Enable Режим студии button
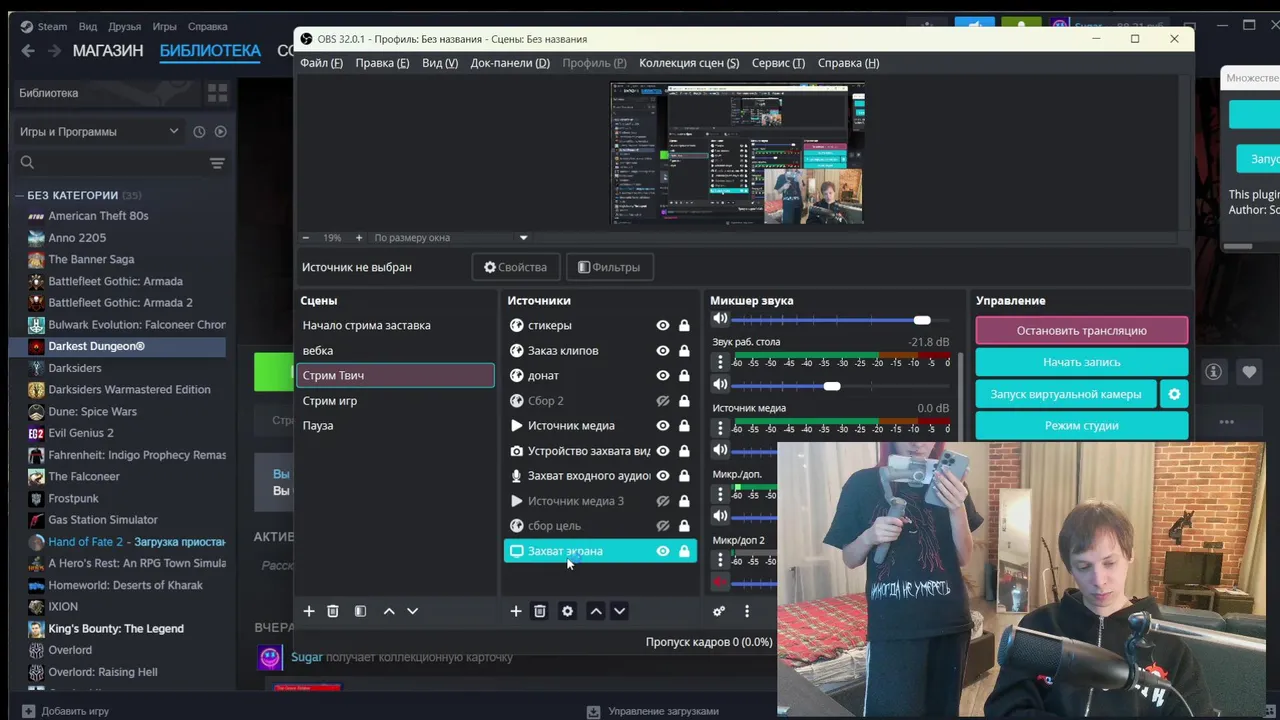The width and height of the screenshot is (1280, 720). pyautogui.click(x=1082, y=426)
